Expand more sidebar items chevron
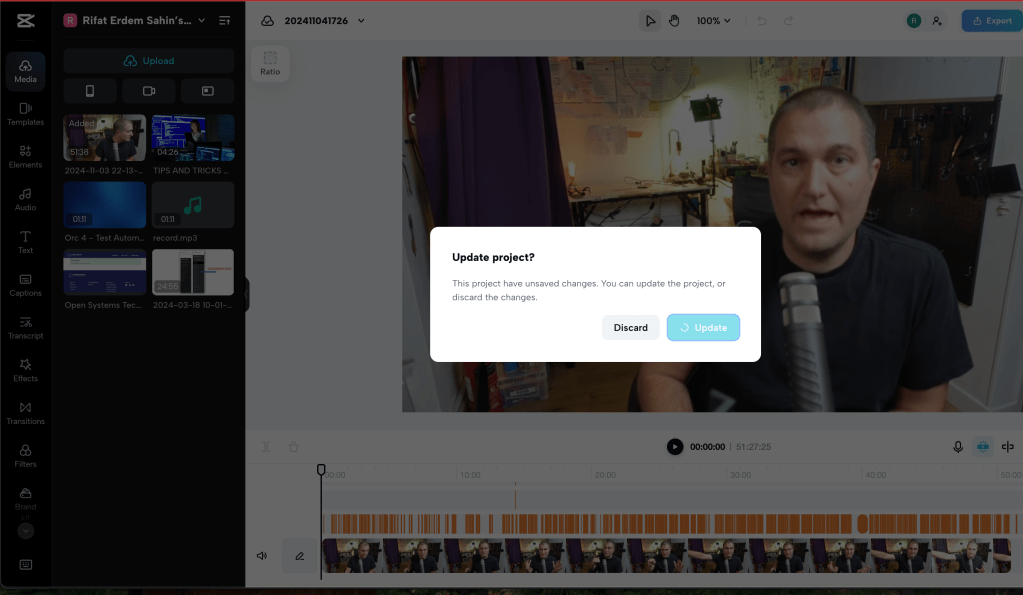Image resolution: width=1023 pixels, height=595 pixels. (25, 531)
